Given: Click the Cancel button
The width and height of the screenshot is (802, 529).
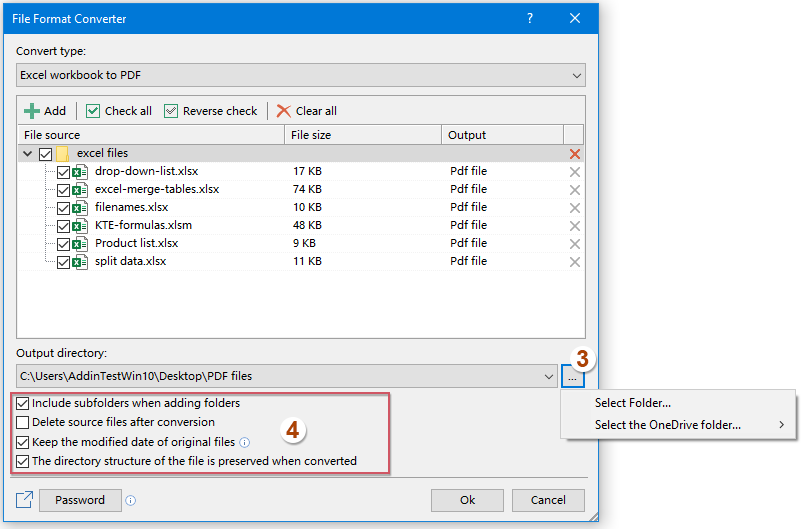Looking at the screenshot, I should coord(548,500).
